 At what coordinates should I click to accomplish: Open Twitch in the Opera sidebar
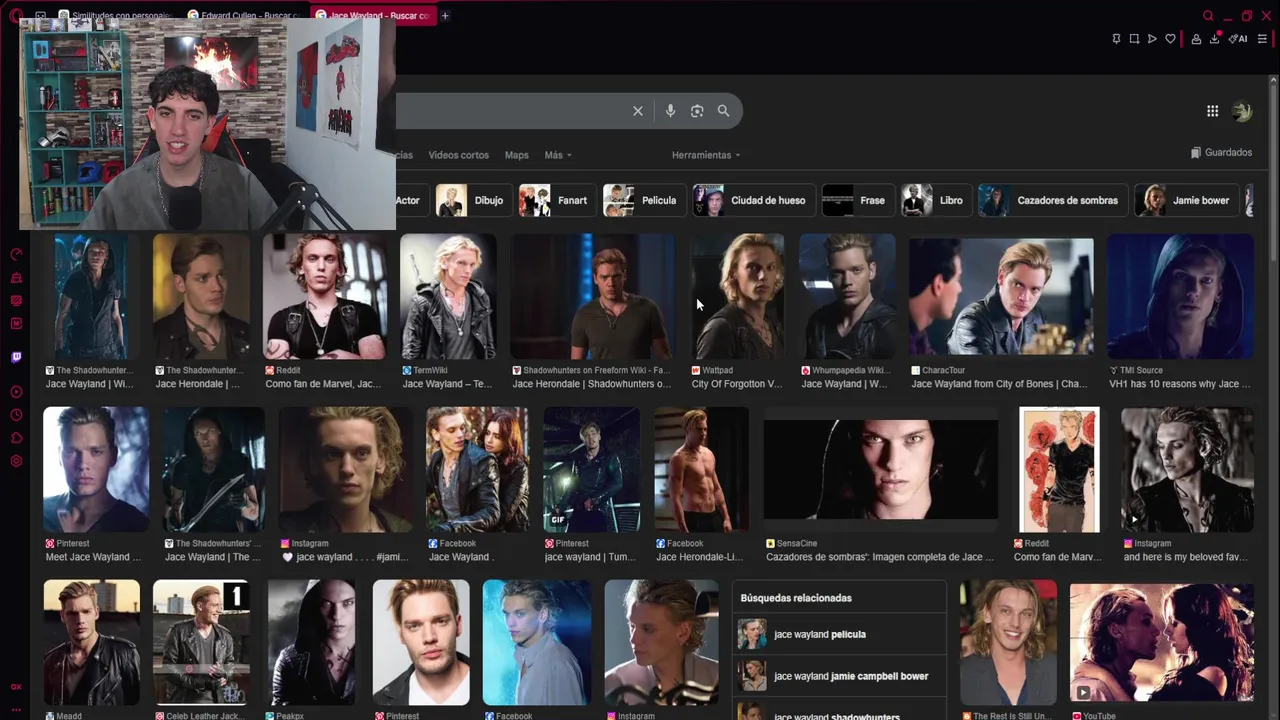pyautogui.click(x=16, y=357)
